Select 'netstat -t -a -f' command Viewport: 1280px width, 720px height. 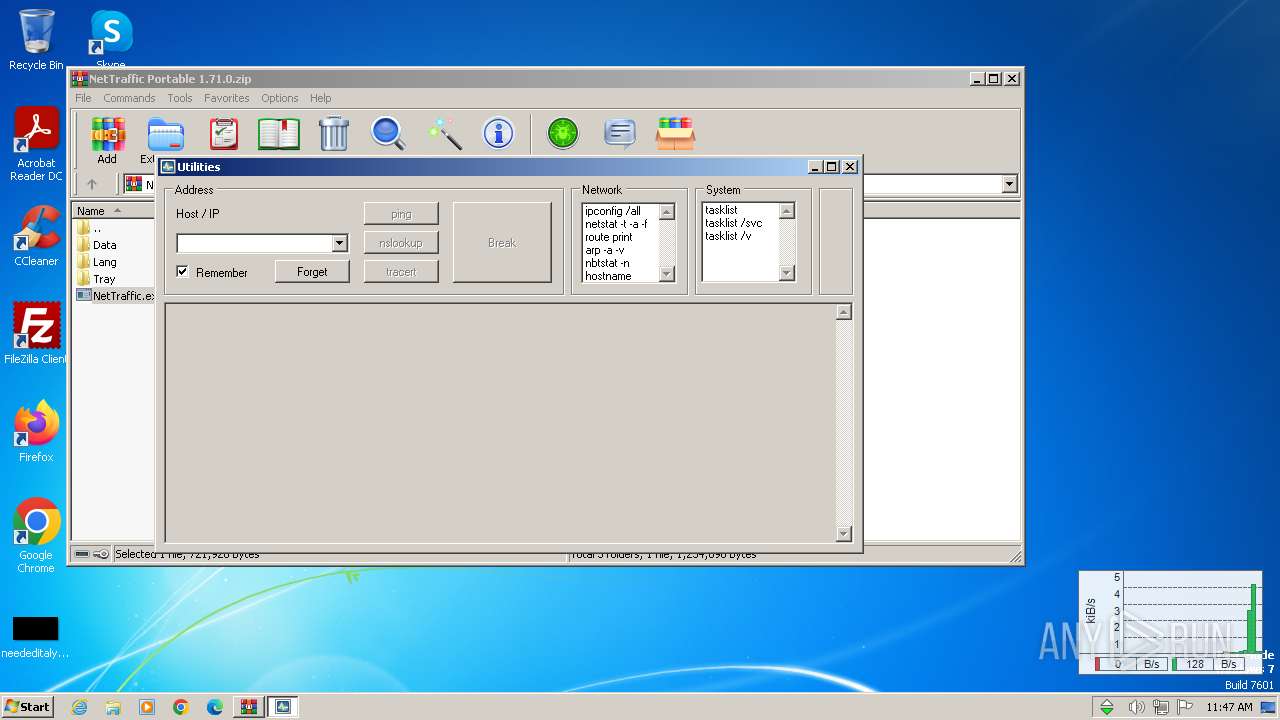pyautogui.click(x=616, y=224)
